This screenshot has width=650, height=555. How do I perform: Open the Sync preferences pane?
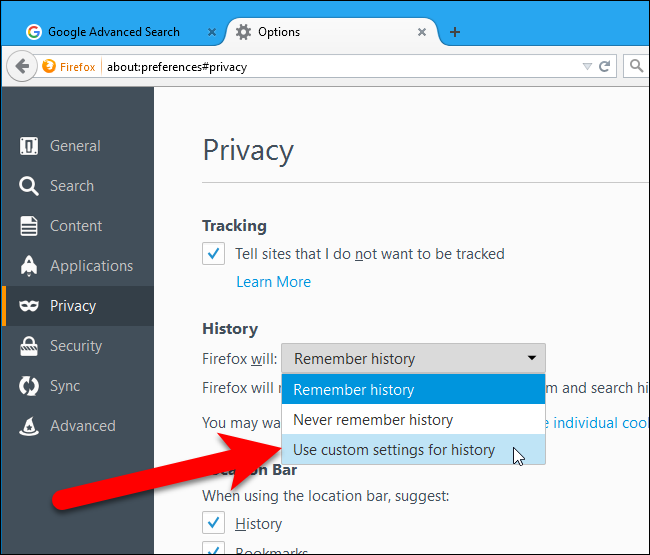[77, 386]
